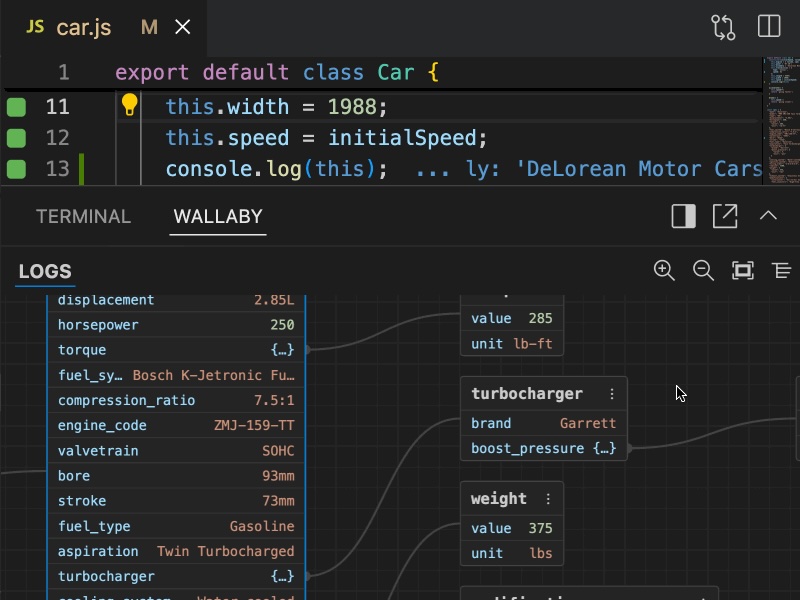Click the inline log output after console.log

click(588, 169)
